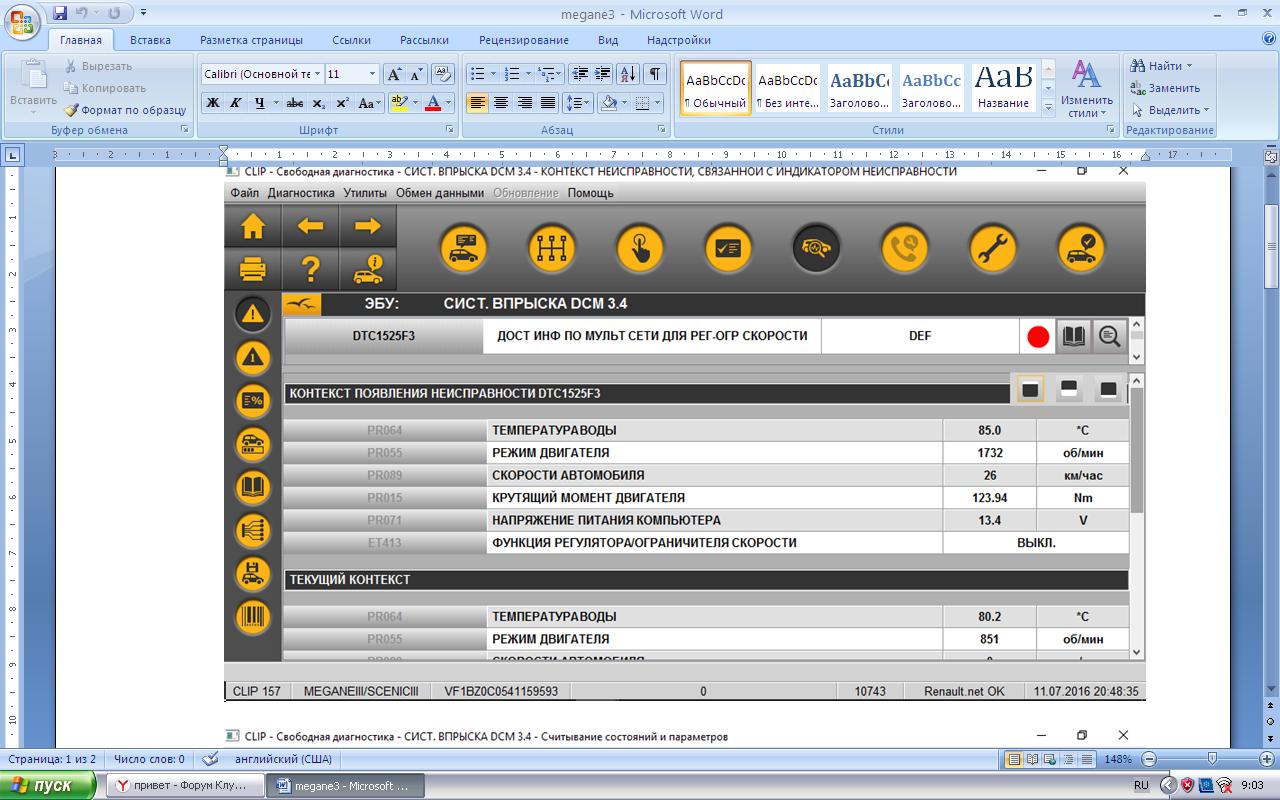Center align the text
This screenshot has height=800, width=1280.
click(501, 103)
